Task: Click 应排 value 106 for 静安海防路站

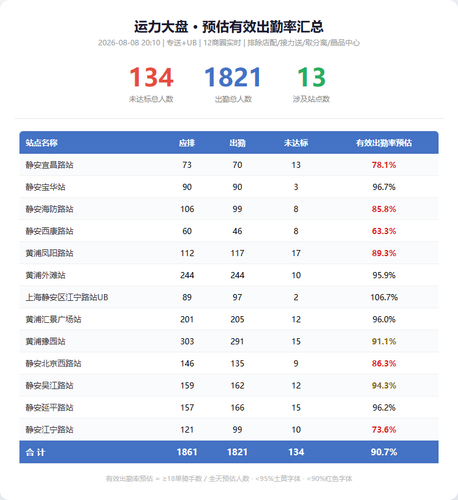Action: tap(187, 209)
